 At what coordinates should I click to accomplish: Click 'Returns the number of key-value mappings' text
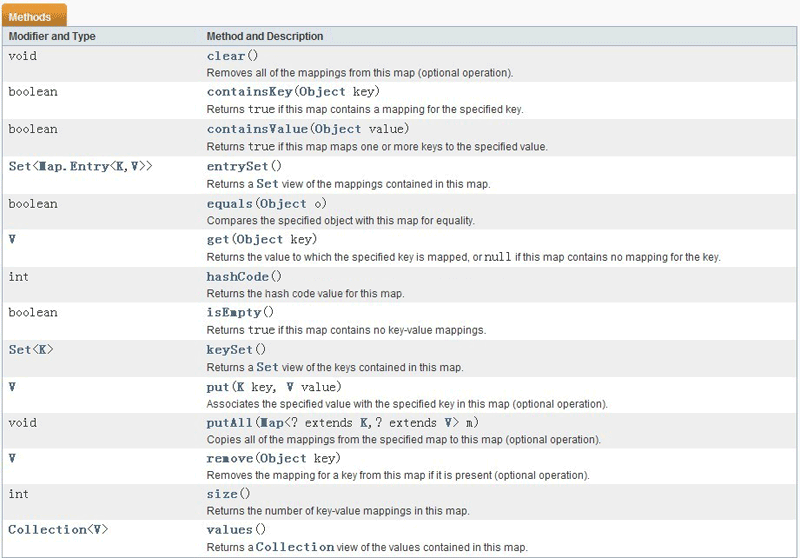(x=338, y=511)
